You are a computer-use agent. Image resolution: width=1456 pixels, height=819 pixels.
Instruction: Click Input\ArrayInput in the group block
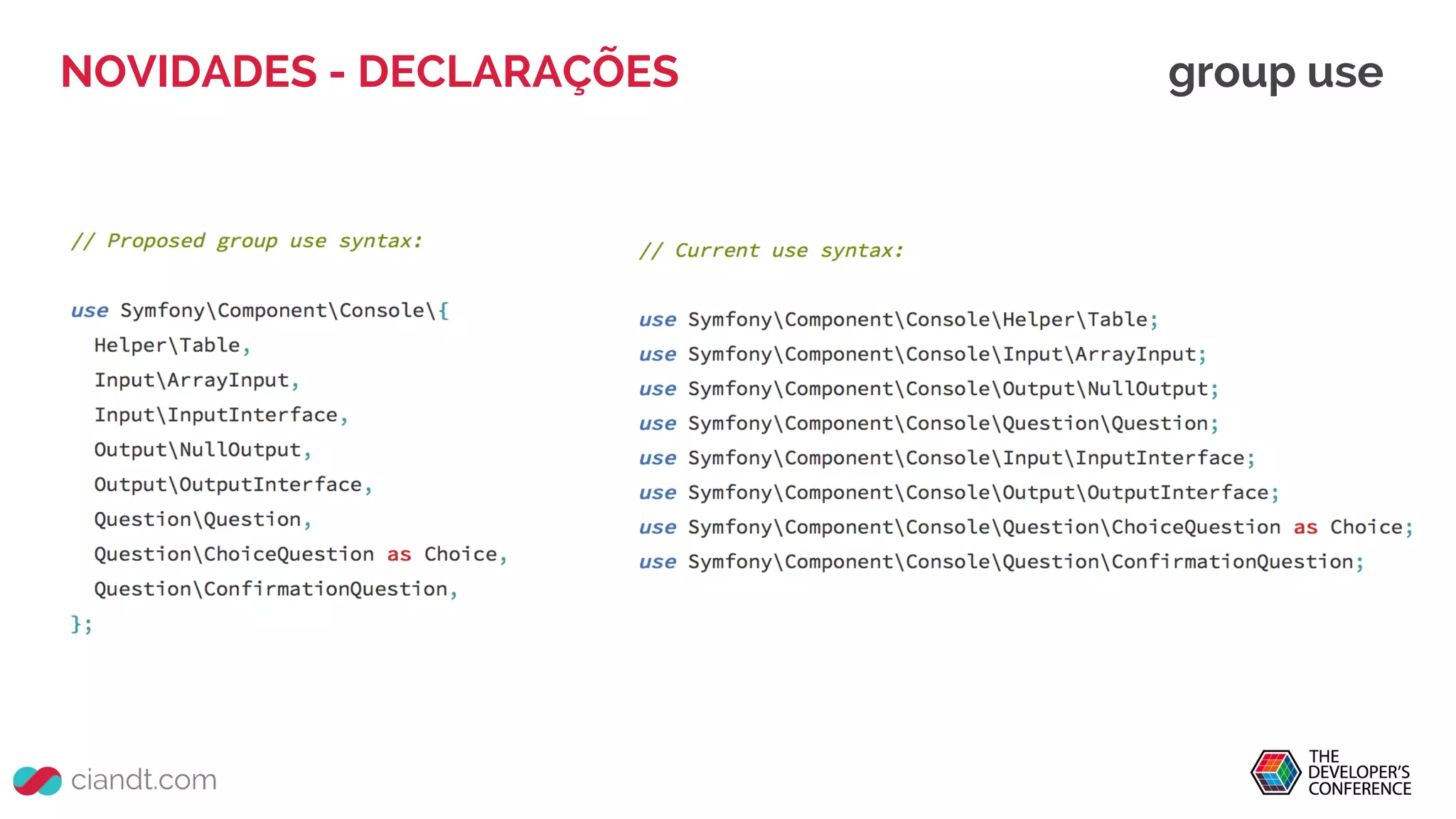click(192, 380)
